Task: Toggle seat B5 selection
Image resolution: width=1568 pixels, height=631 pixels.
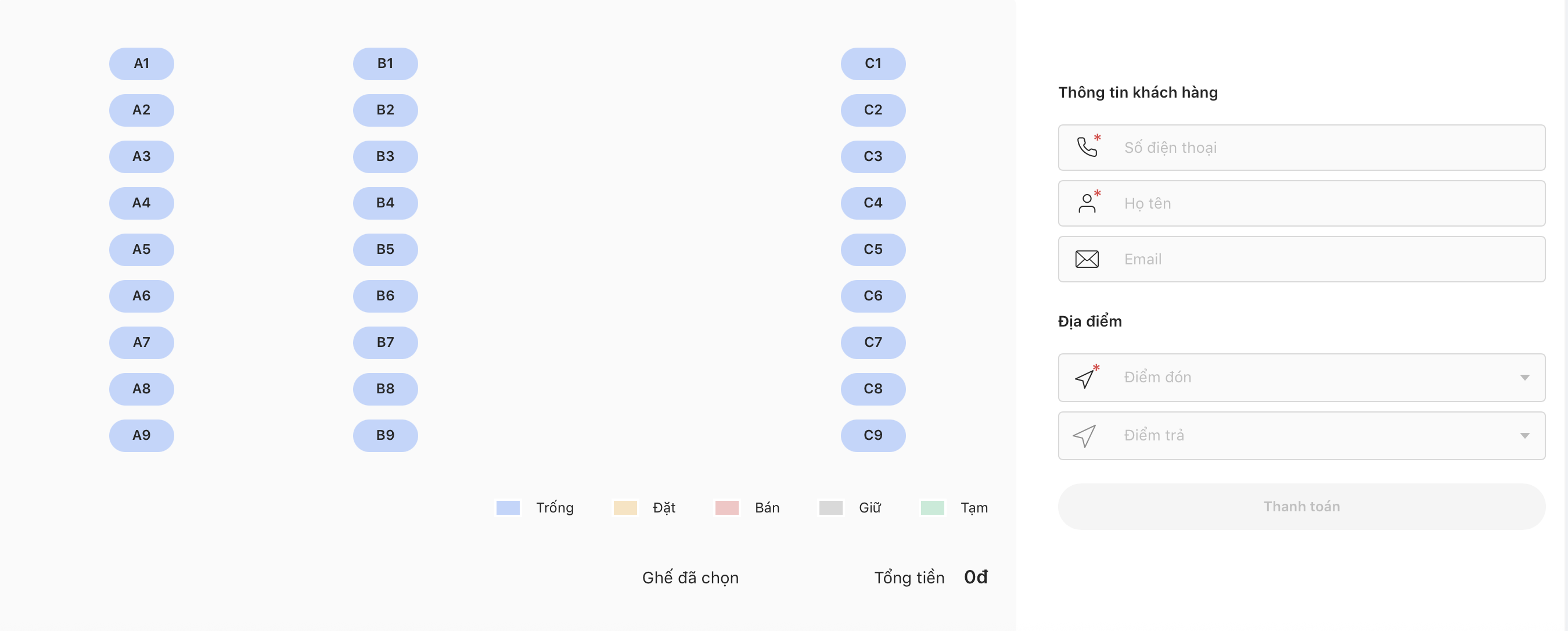Action: pyautogui.click(x=385, y=250)
